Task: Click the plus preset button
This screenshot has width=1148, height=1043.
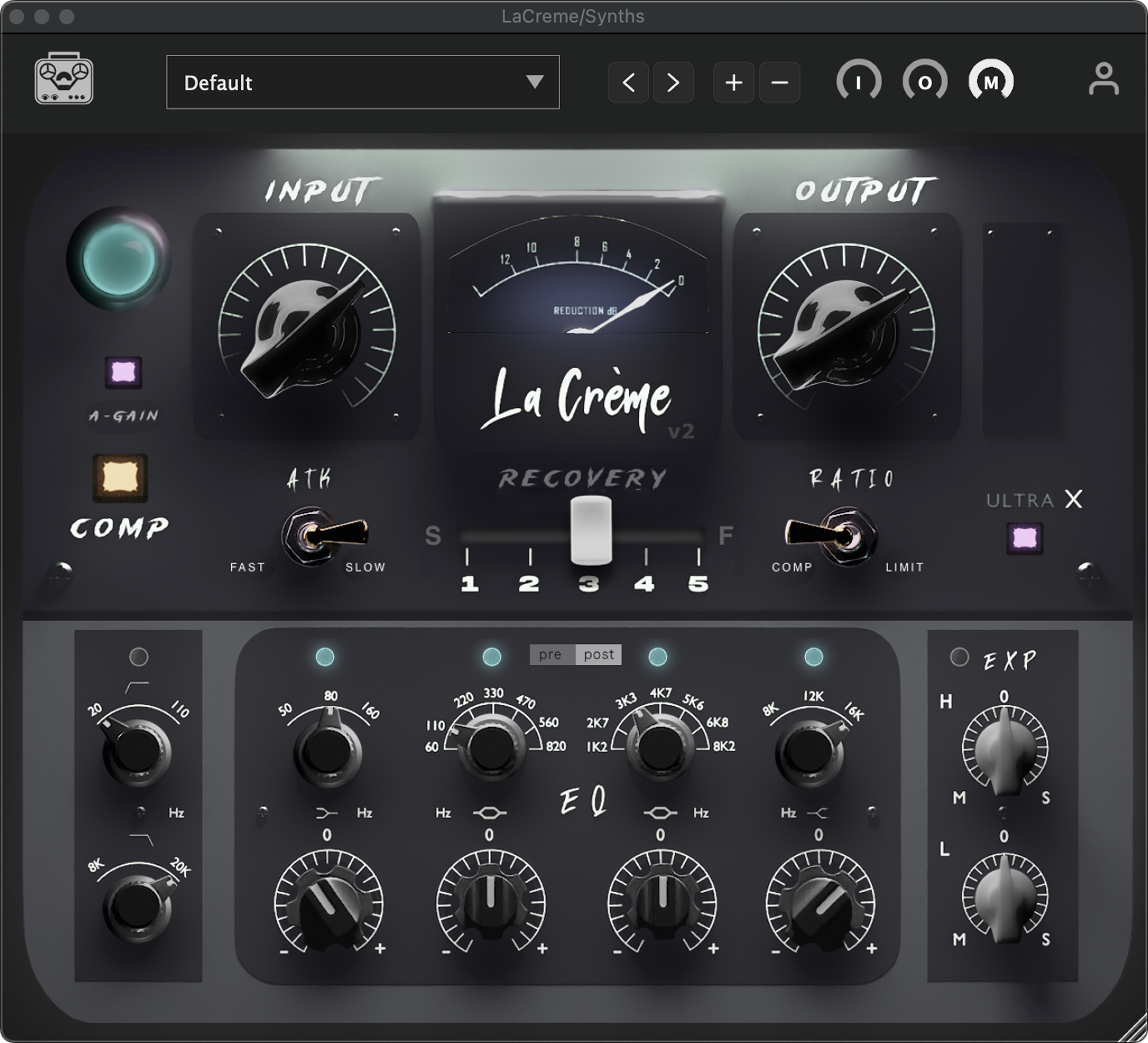Action: [x=734, y=83]
